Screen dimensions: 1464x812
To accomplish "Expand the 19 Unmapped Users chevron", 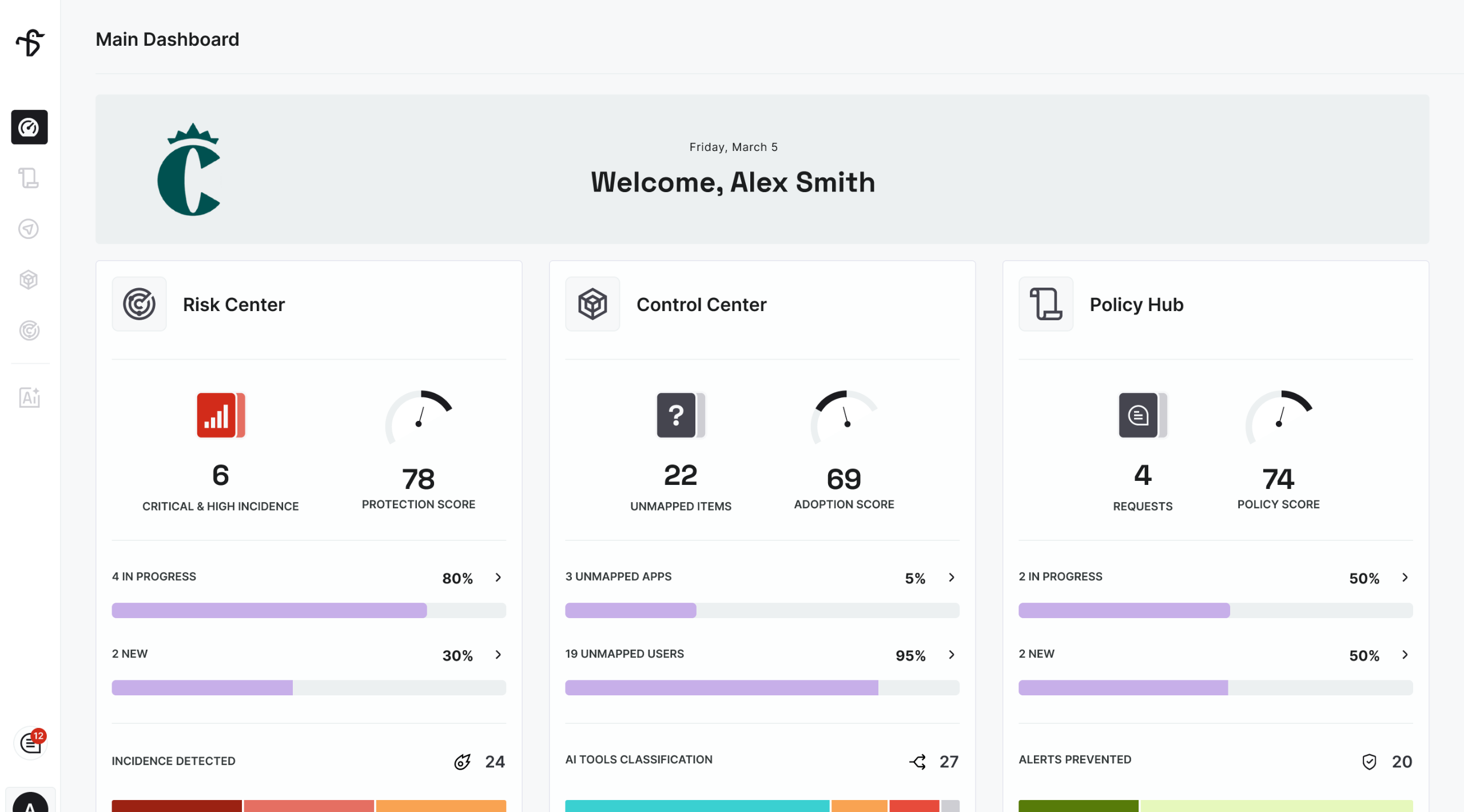I will (952, 655).
